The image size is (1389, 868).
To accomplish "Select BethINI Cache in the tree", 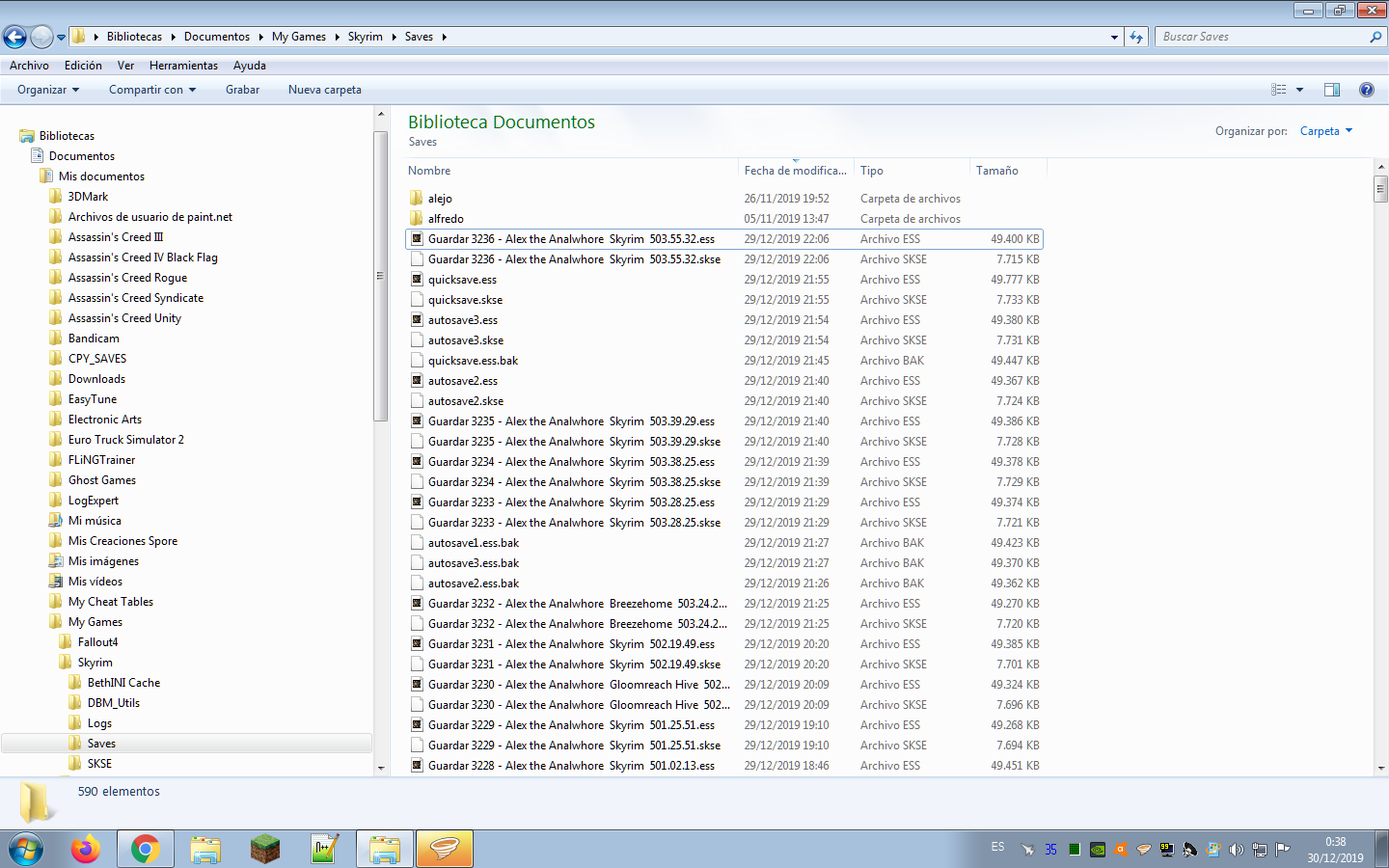I will point(123,683).
